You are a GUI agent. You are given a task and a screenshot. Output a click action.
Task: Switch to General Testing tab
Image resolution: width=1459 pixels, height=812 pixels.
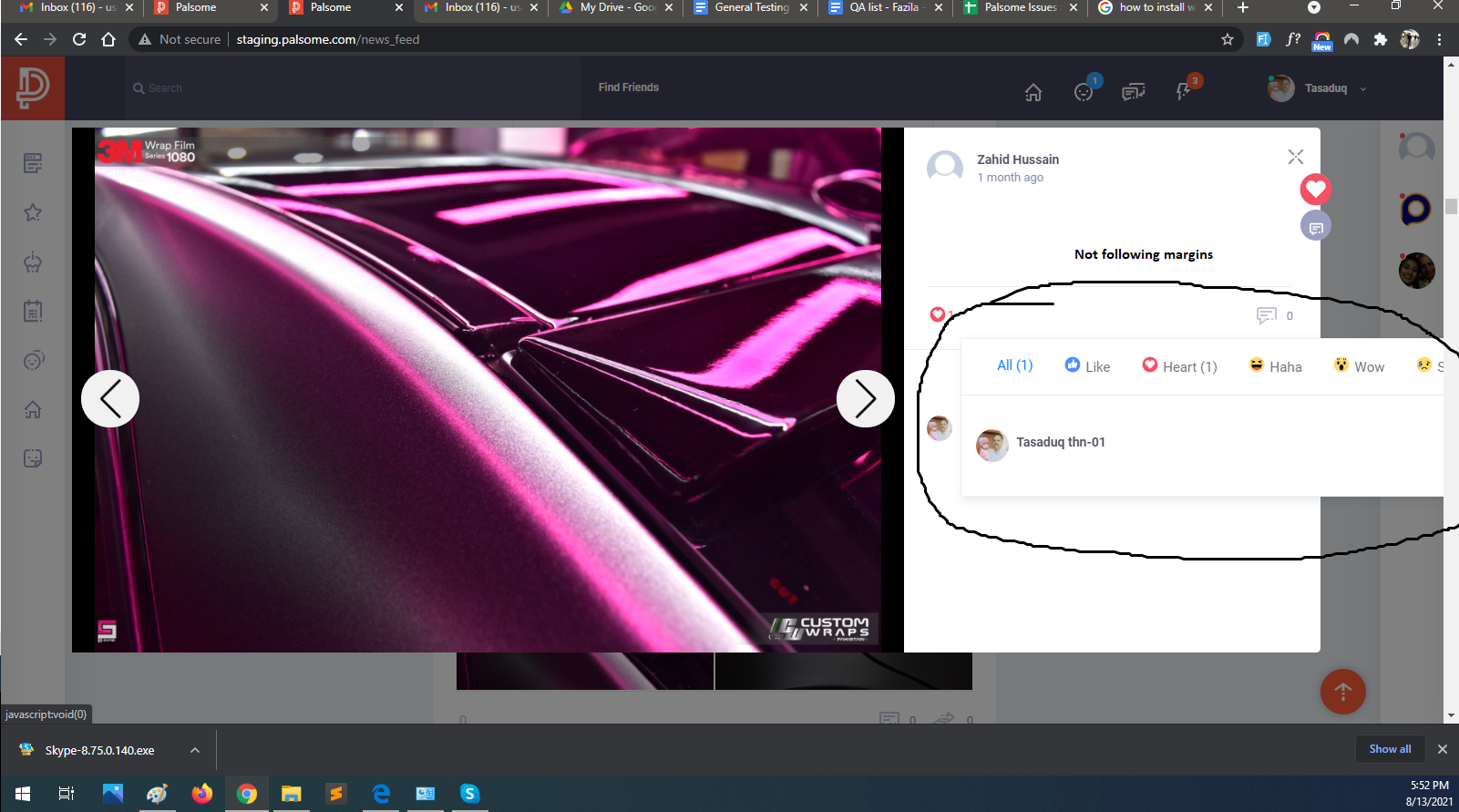pos(752,7)
